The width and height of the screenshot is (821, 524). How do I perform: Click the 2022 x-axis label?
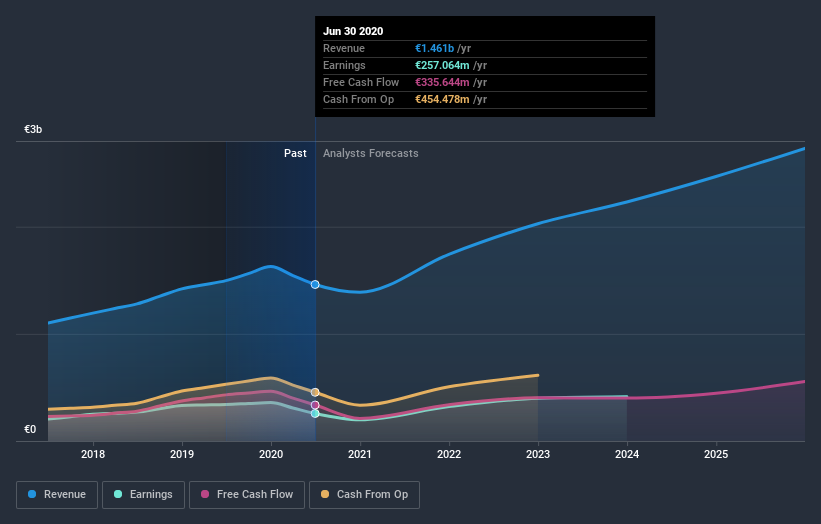449,454
